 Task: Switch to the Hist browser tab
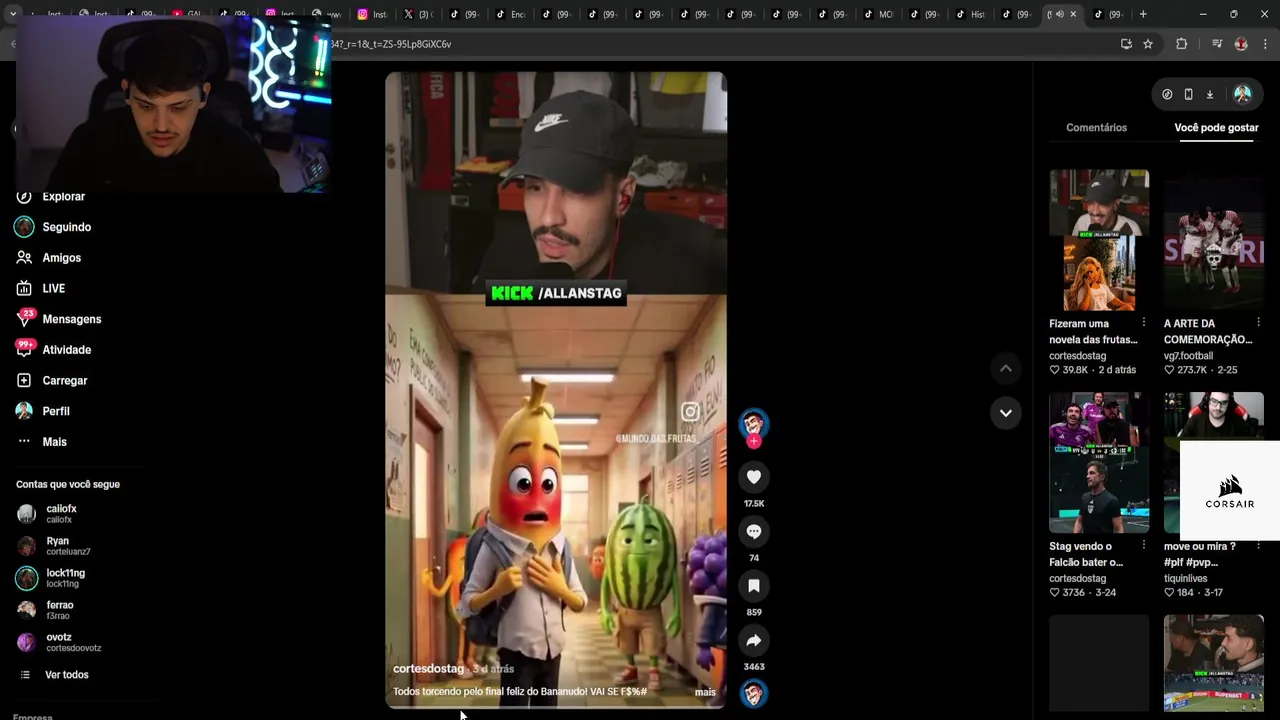click(969, 14)
